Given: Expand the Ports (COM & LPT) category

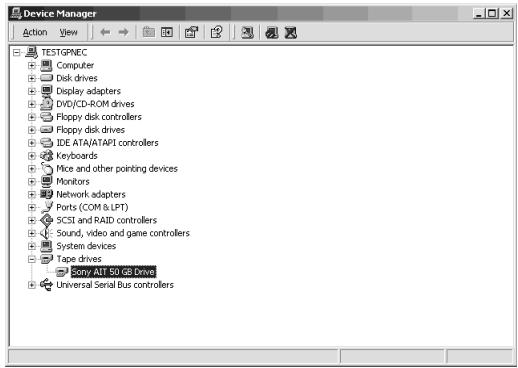Looking at the screenshot, I should coord(32,207).
